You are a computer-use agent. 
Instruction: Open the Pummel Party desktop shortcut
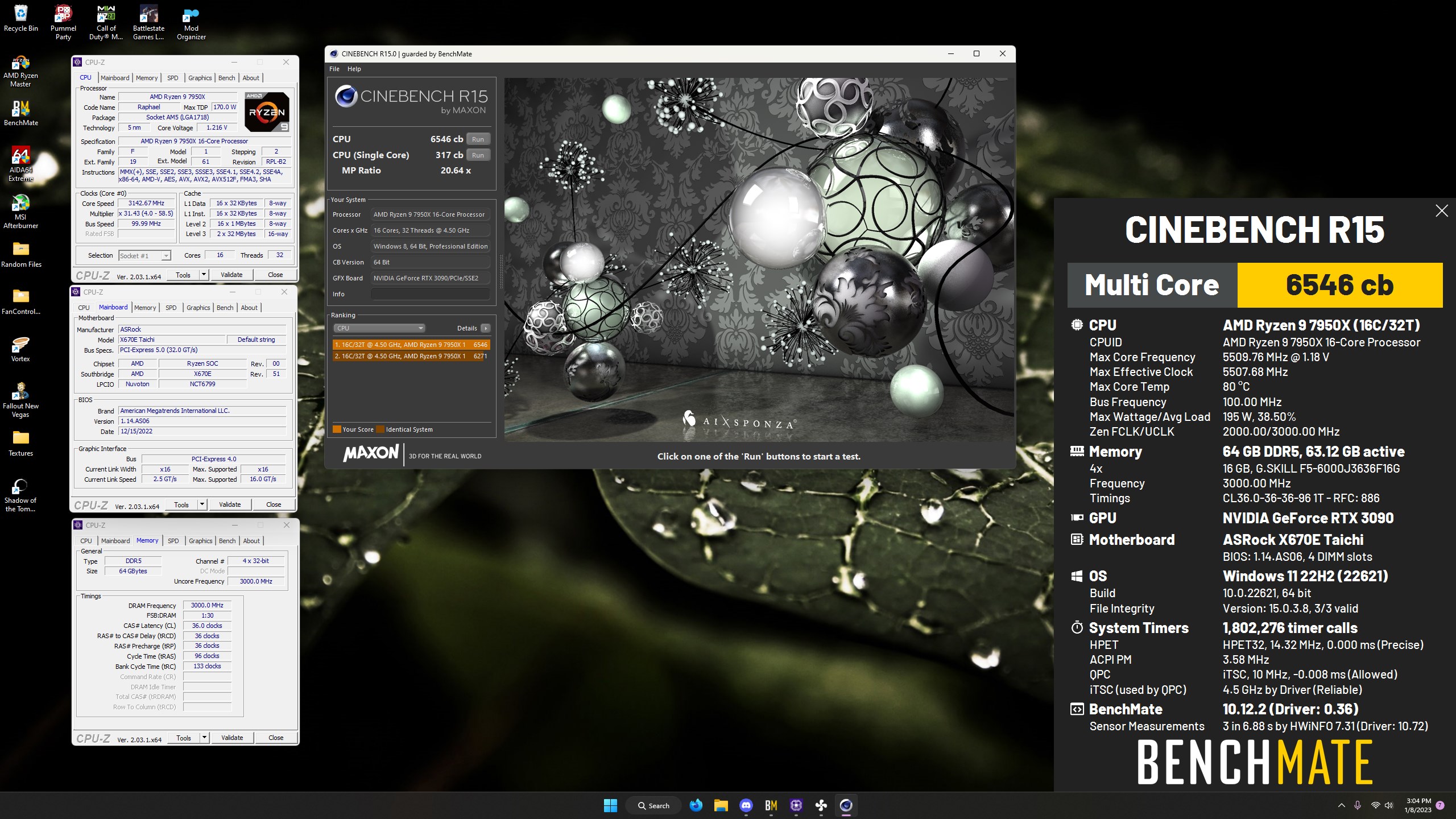coord(63,22)
